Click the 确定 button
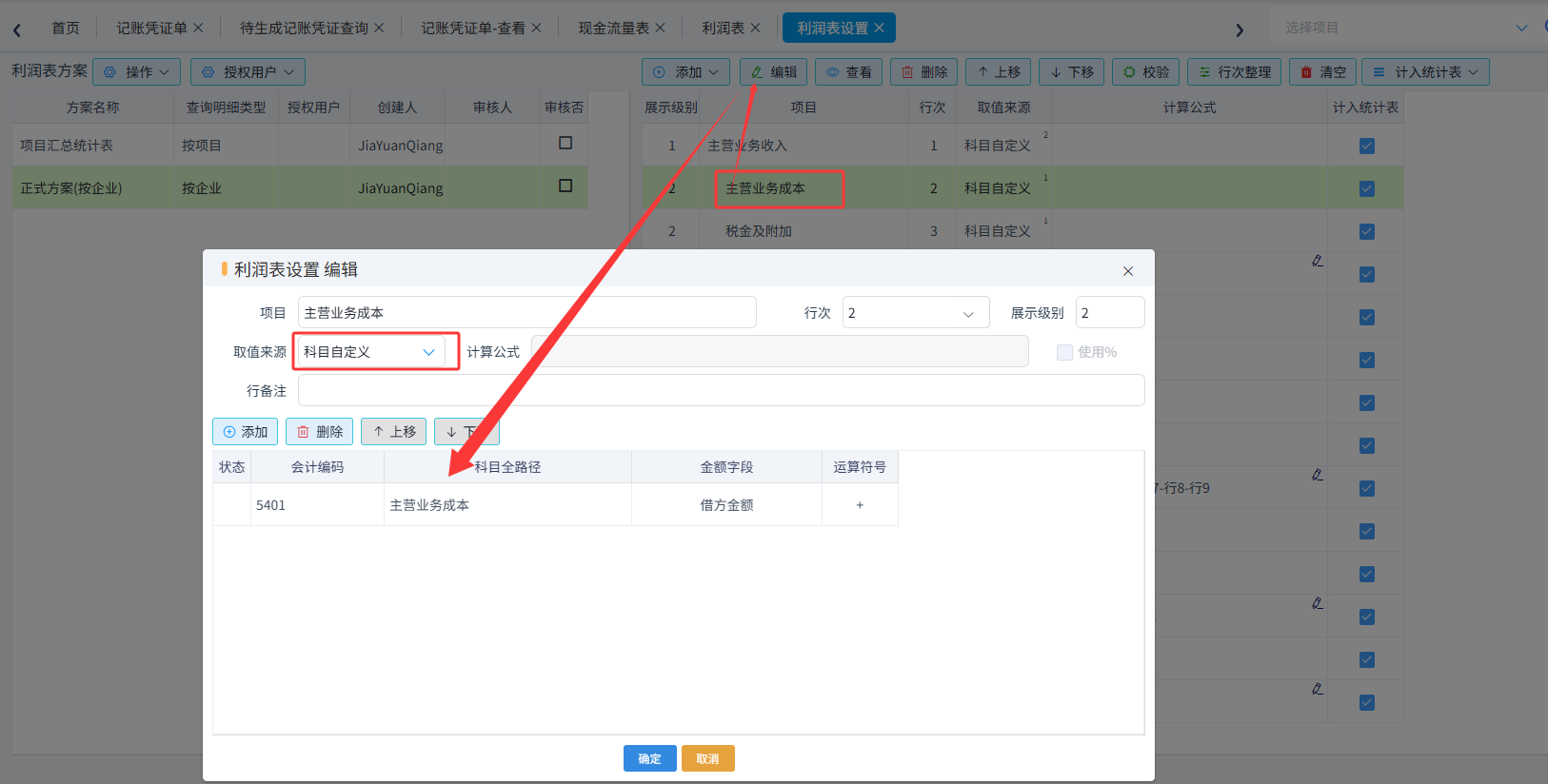The height and width of the screenshot is (784, 1548). (x=650, y=758)
